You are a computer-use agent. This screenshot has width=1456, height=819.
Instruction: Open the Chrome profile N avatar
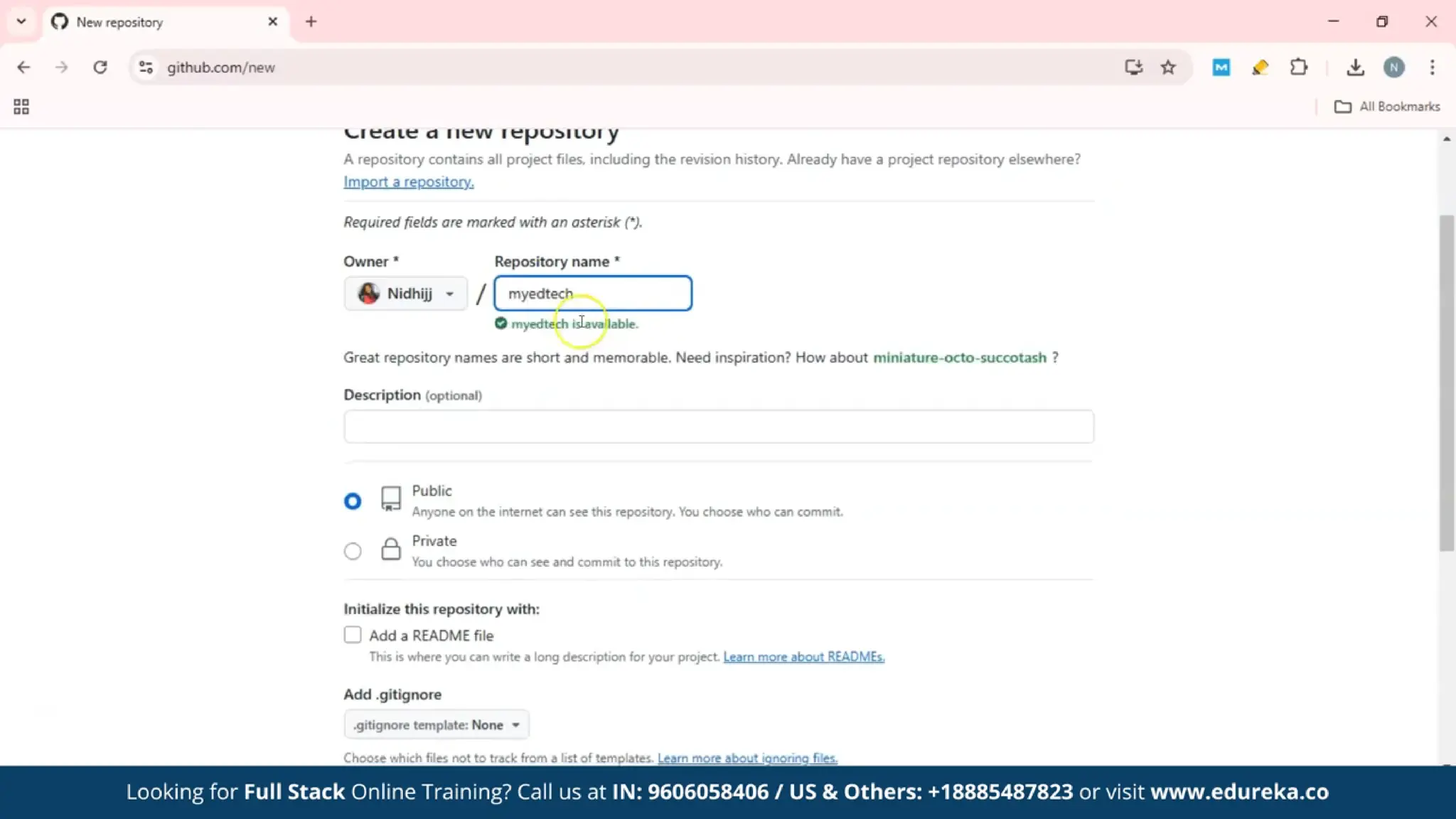[x=1393, y=68]
